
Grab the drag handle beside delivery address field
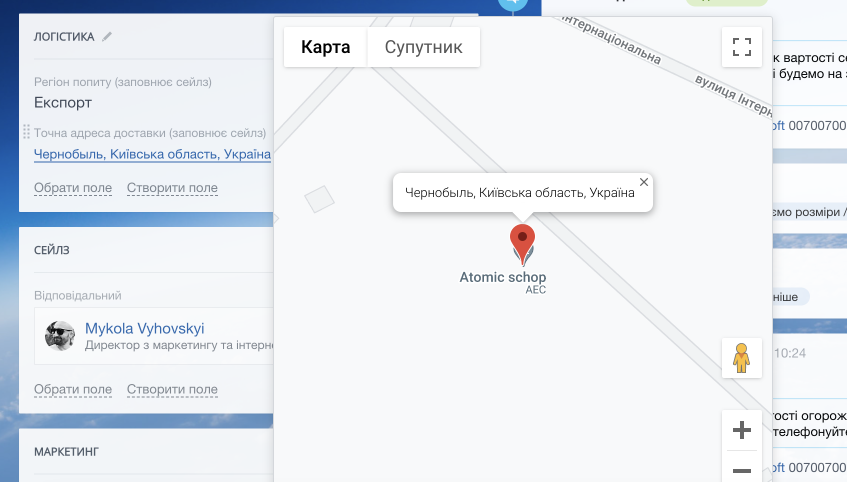pos(27,132)
